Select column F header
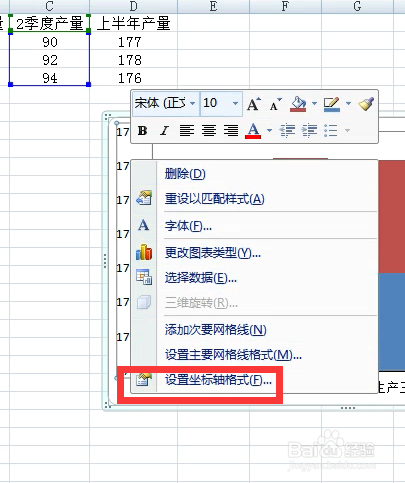The image size is (405, 483). coord(285,6)
